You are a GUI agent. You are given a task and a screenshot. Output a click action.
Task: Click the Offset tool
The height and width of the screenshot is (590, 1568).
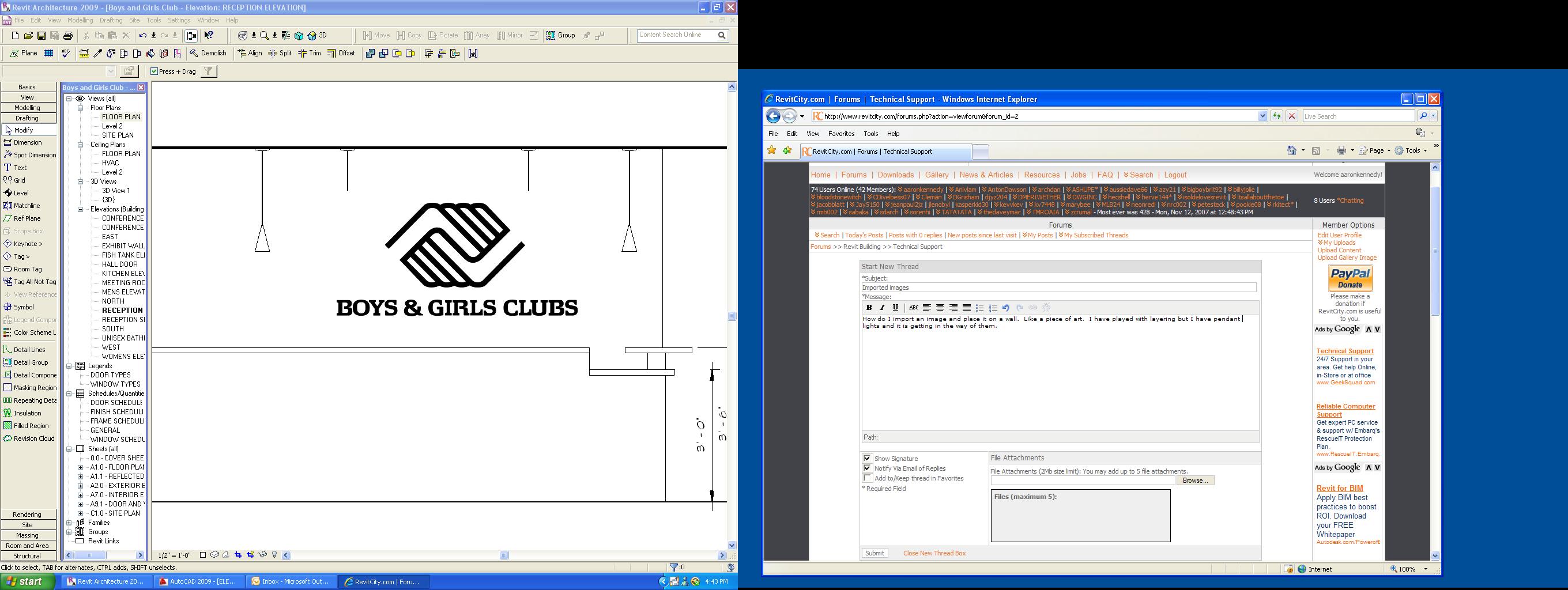pyautogui.click(x=341, y=54)
